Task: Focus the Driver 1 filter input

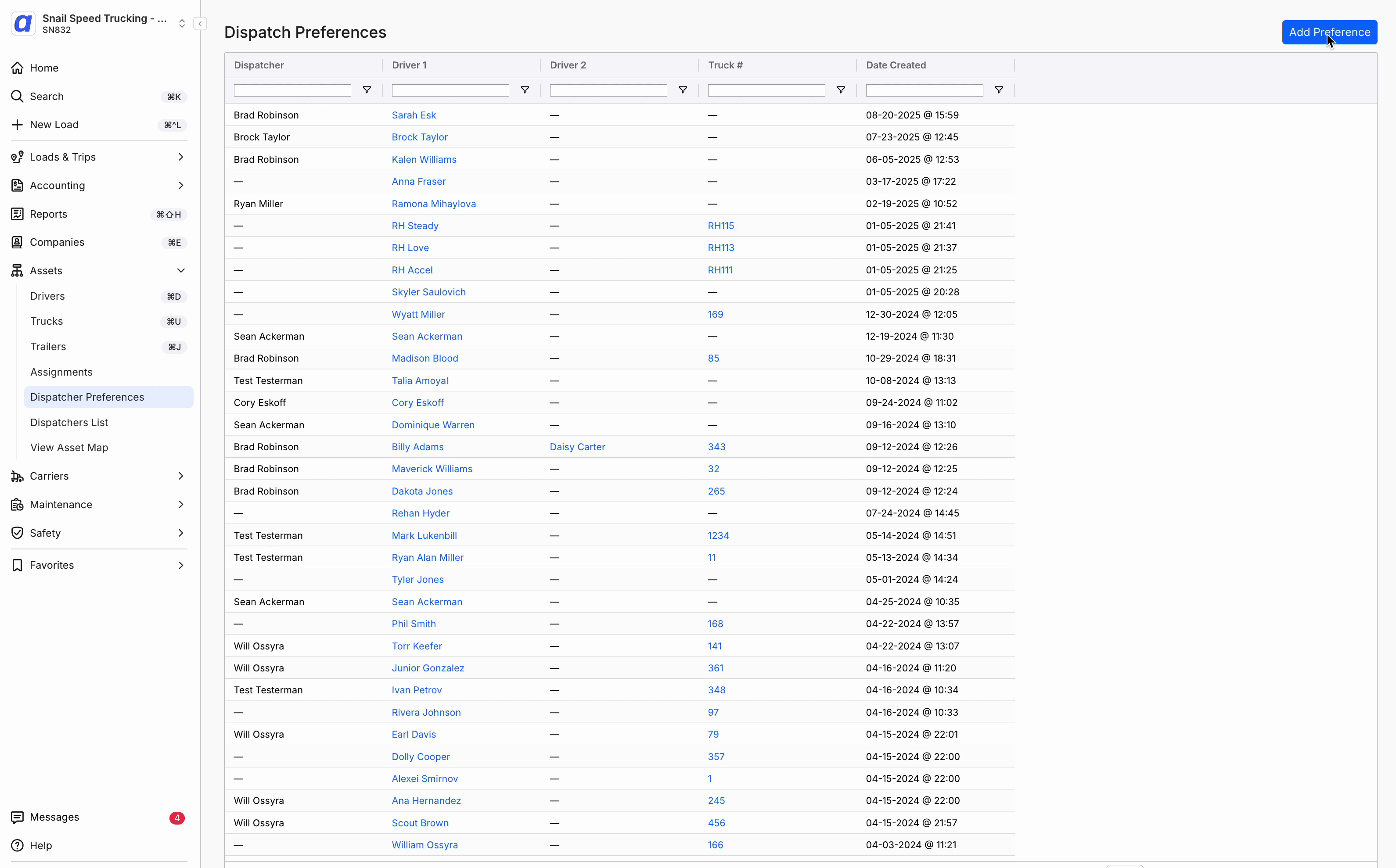Action: click(x=450, y=90)
